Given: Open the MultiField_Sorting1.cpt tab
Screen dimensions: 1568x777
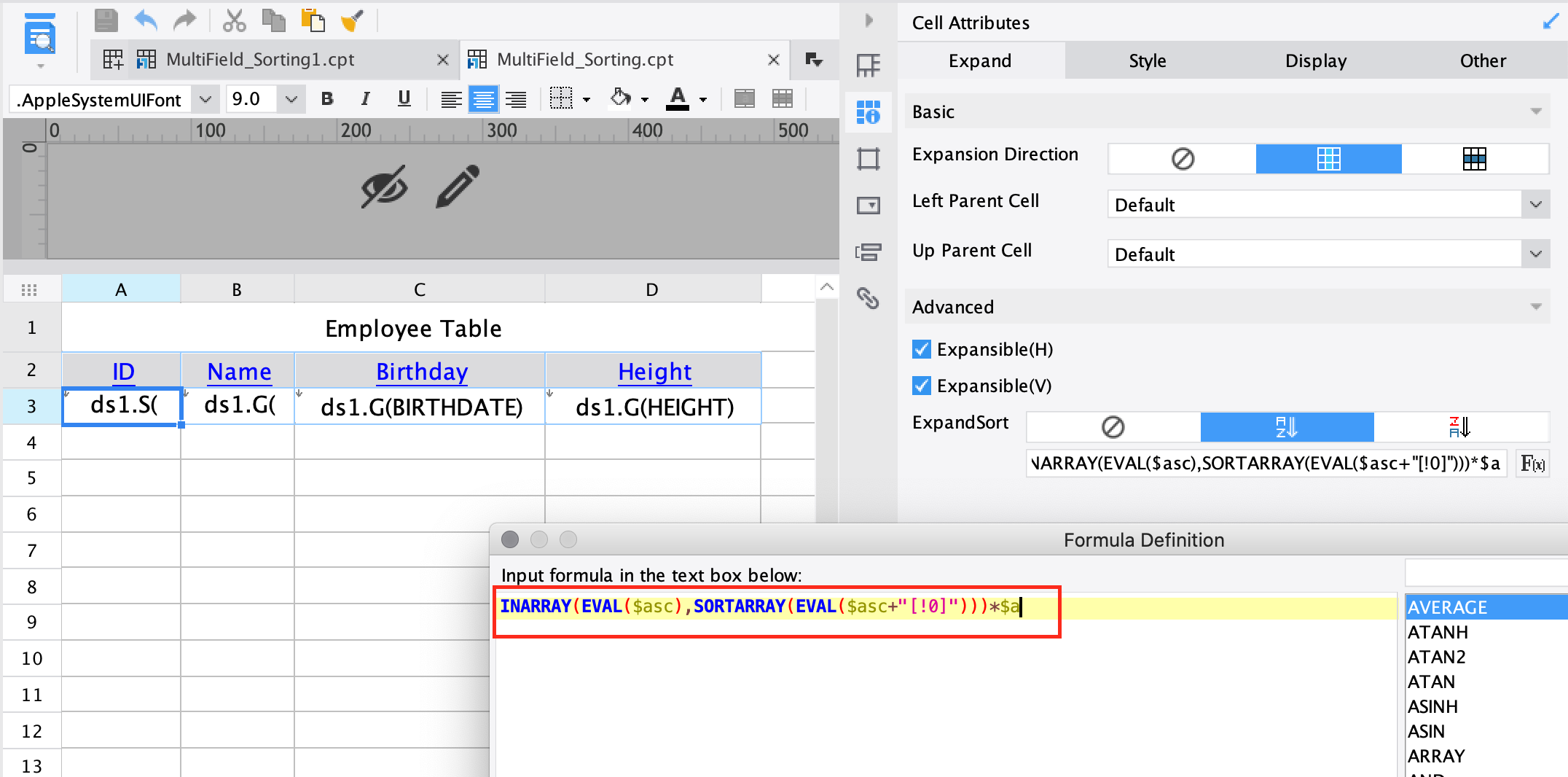Looking at the screenshot, I should tap(259, 59).
